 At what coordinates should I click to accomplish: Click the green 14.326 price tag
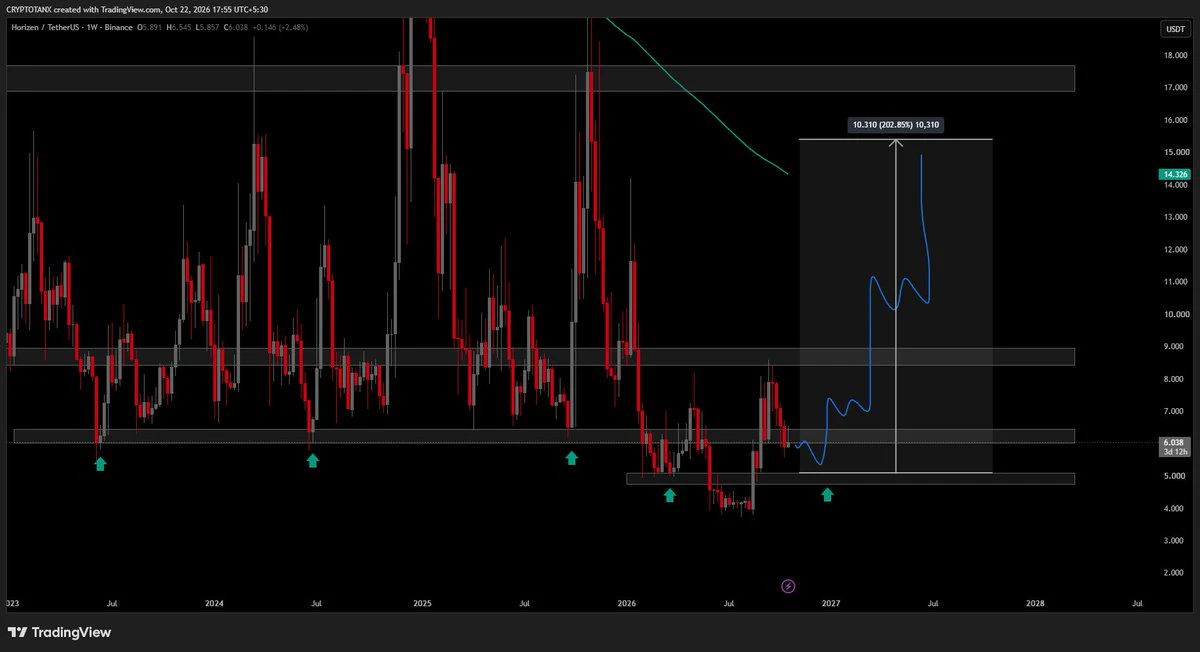(x=1174, y=174)
